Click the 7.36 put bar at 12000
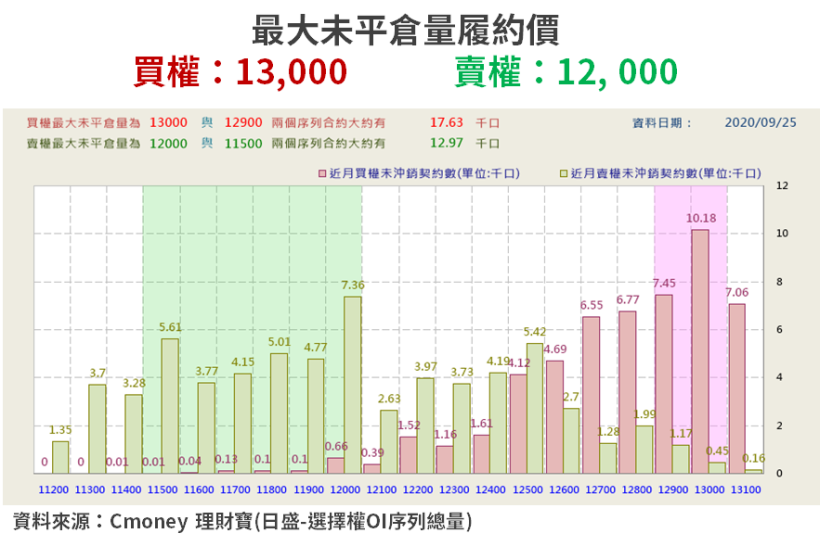820x546 pixels. tap(352, 385)
